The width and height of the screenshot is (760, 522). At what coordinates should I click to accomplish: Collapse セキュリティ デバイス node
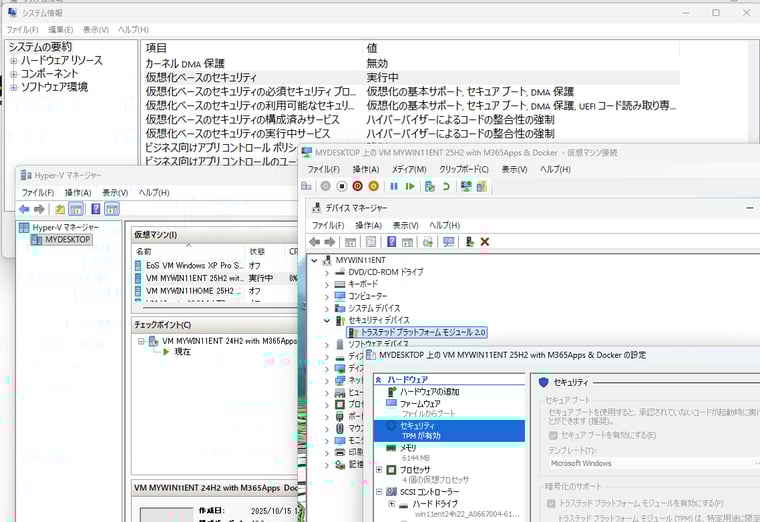[327, 320]
